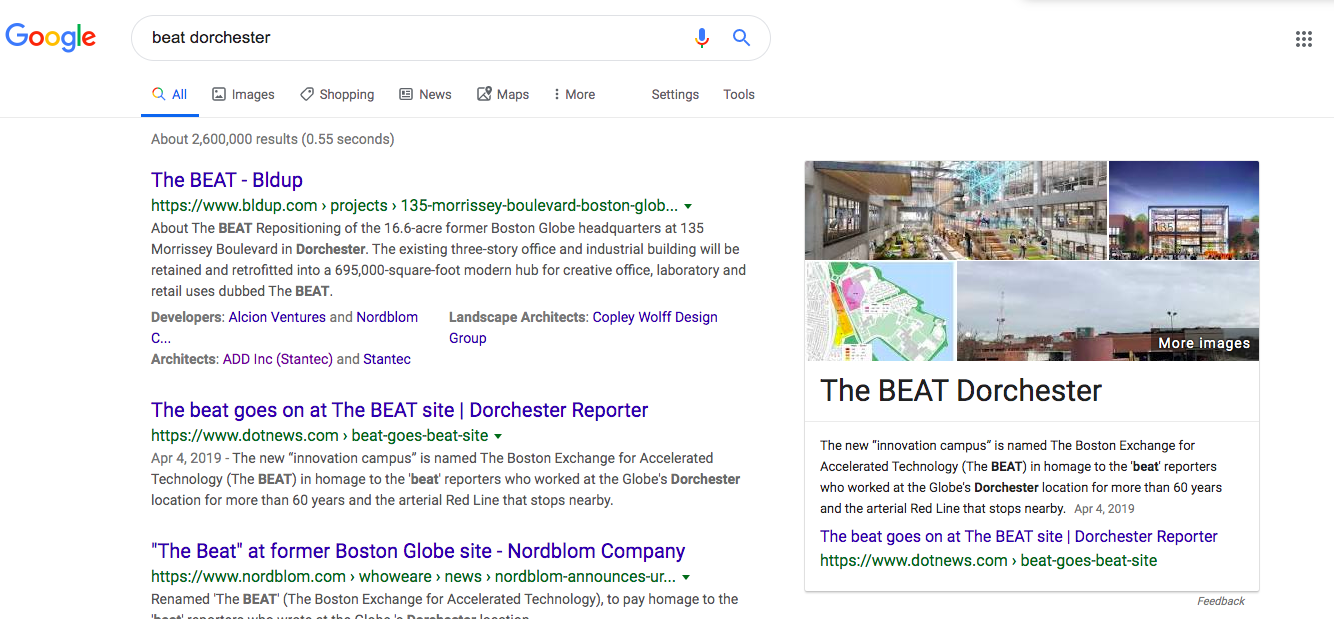View the interior atrium rendering thumbnail
1334x619 pixels.
(x=956, y=210)
